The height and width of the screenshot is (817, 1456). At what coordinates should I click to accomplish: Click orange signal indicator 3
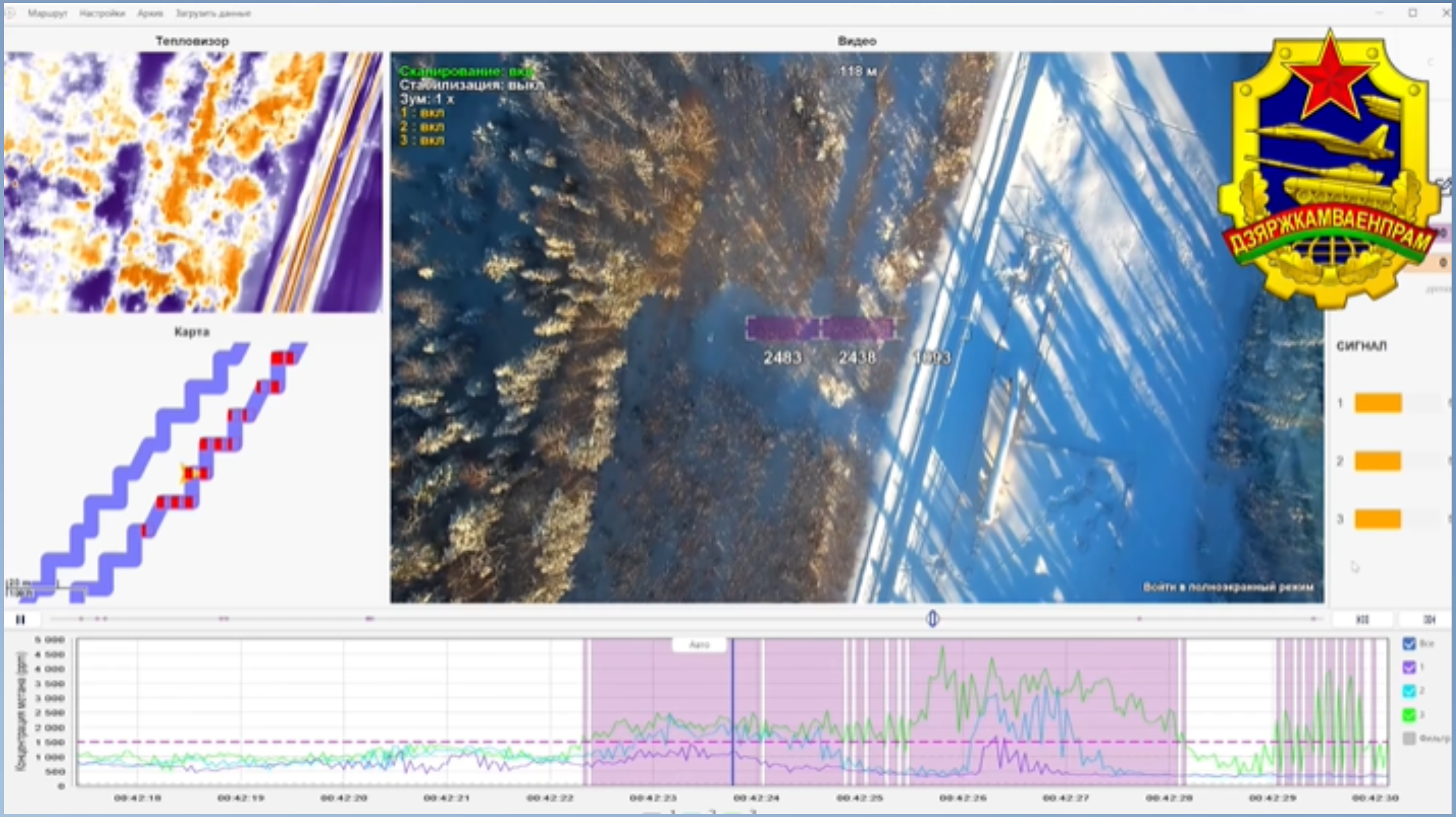(1378, 519)
